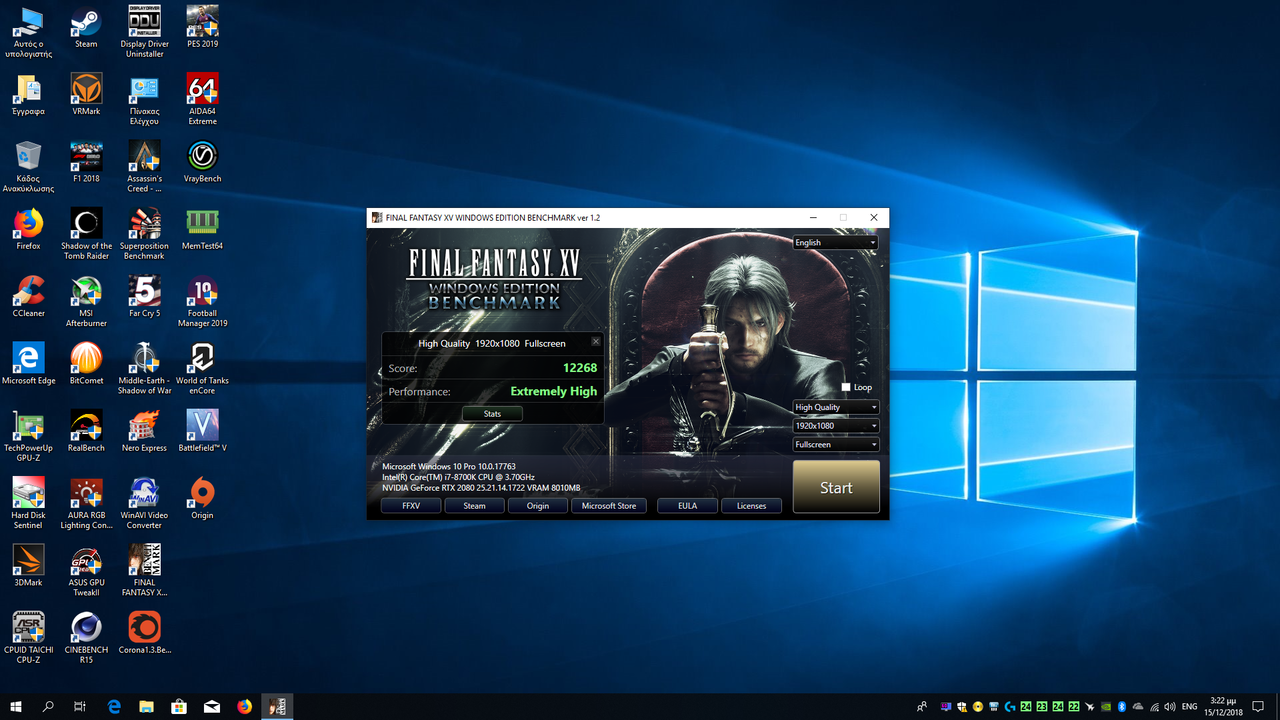Open the Licenses button
The image size is (1280, 720).
coord(751,506)
